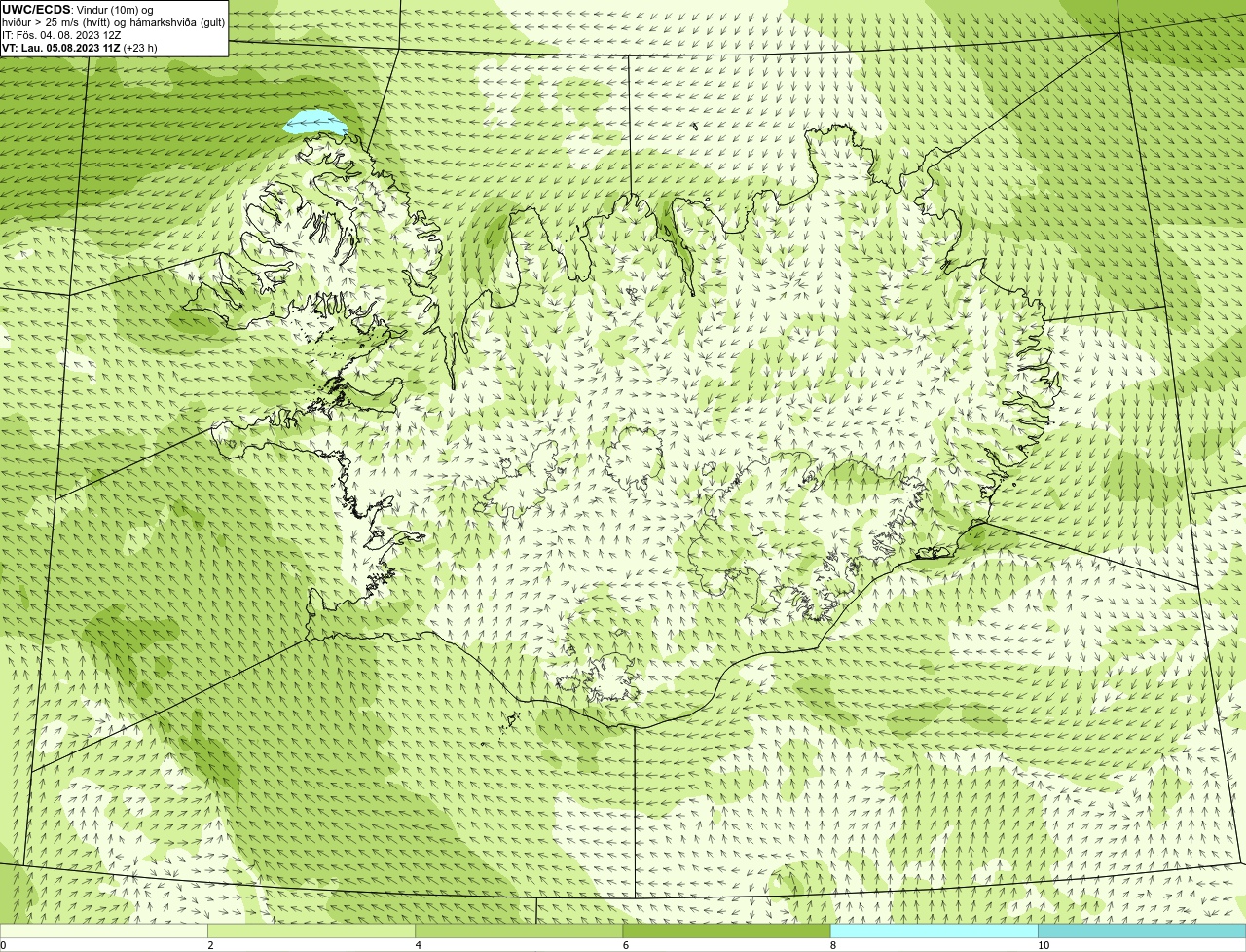The width and height of the screenshot is (1246, 952).
Task: Click the 4–6 m/s green colorbar segment
Action: [x=519, y=932]
